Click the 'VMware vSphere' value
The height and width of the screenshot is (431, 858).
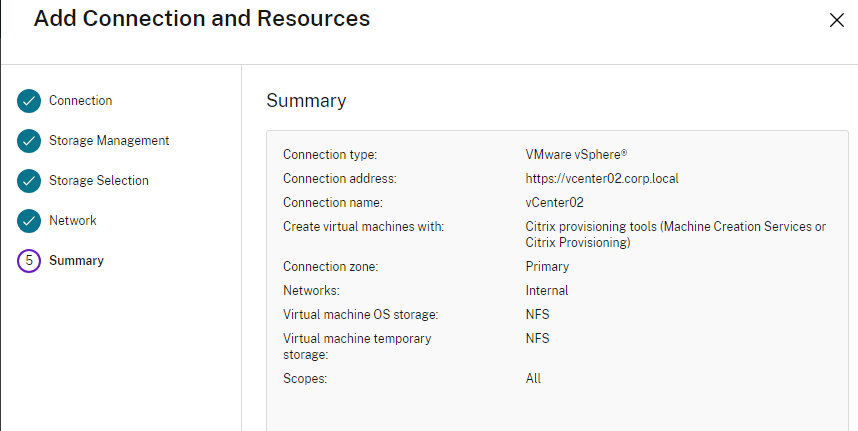pyautogui.click(x=576, y=155)
